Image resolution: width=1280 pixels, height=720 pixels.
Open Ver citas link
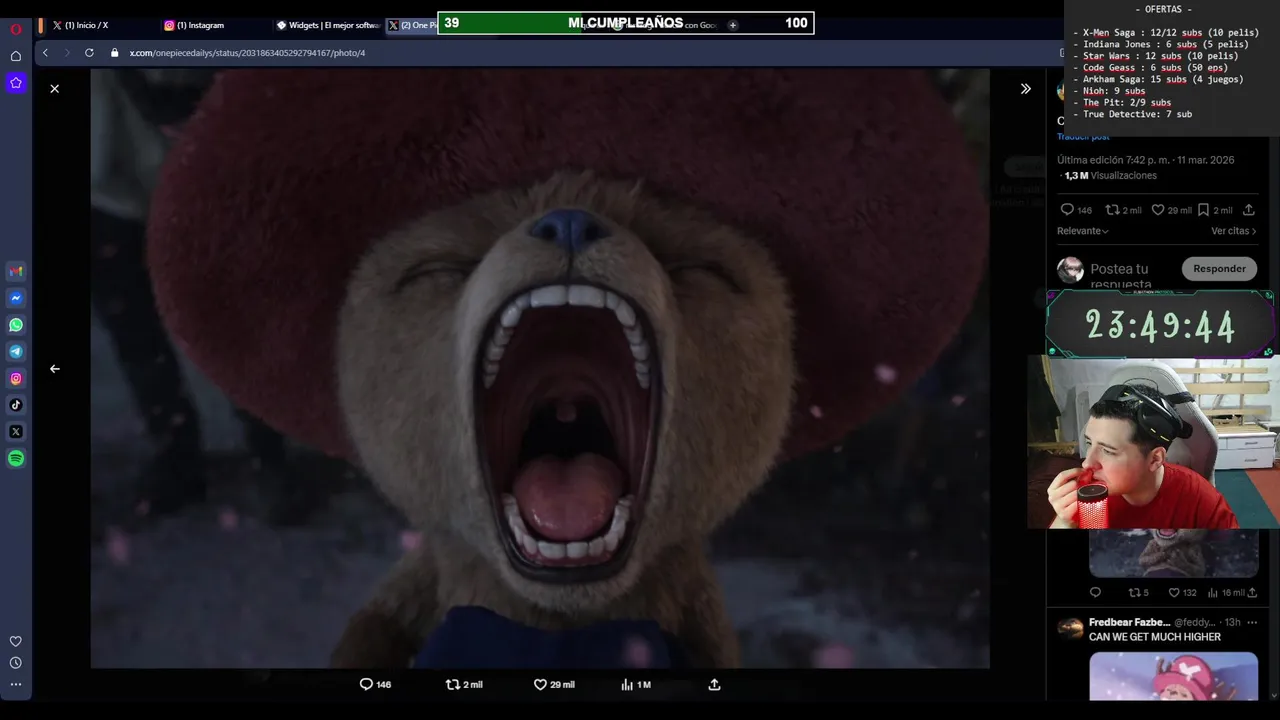(x=1233, y=231)
